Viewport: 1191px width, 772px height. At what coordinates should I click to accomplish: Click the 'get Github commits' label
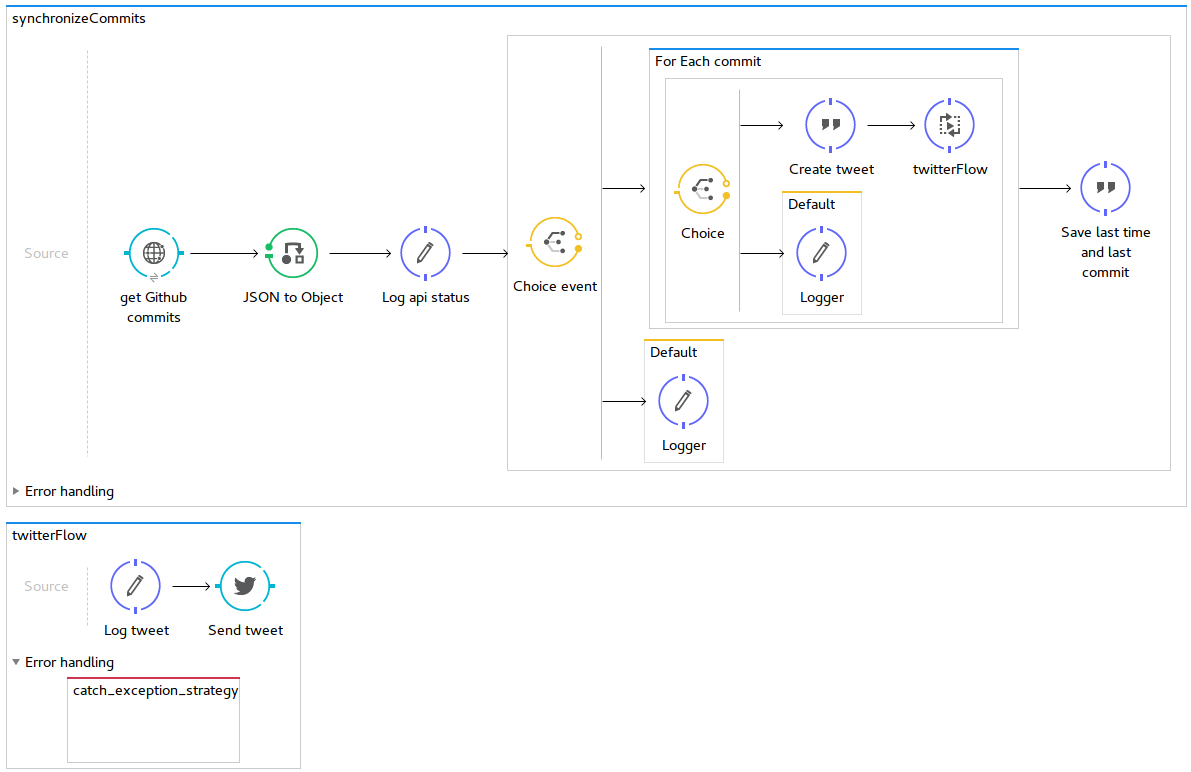click(x=153, y=308)
